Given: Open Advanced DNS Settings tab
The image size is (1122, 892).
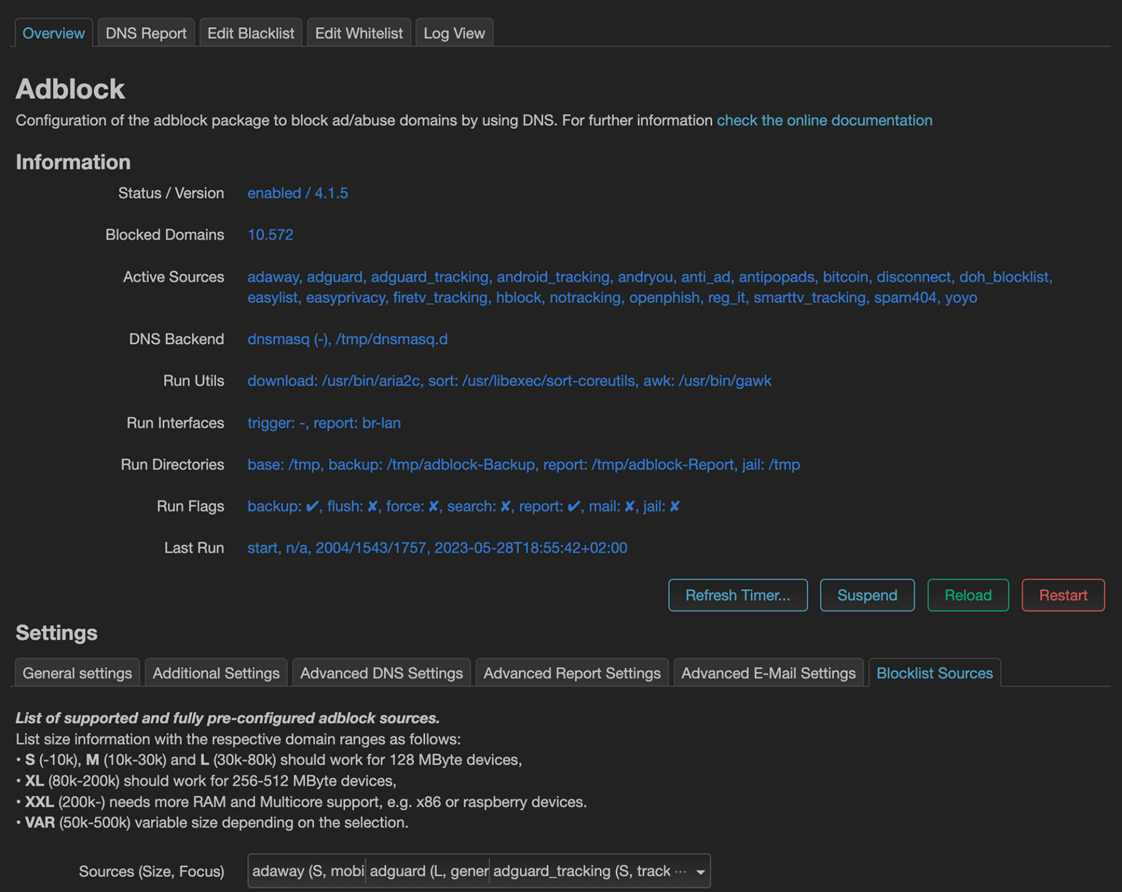Looking at the screenshot, I should (x=381, y=673).
